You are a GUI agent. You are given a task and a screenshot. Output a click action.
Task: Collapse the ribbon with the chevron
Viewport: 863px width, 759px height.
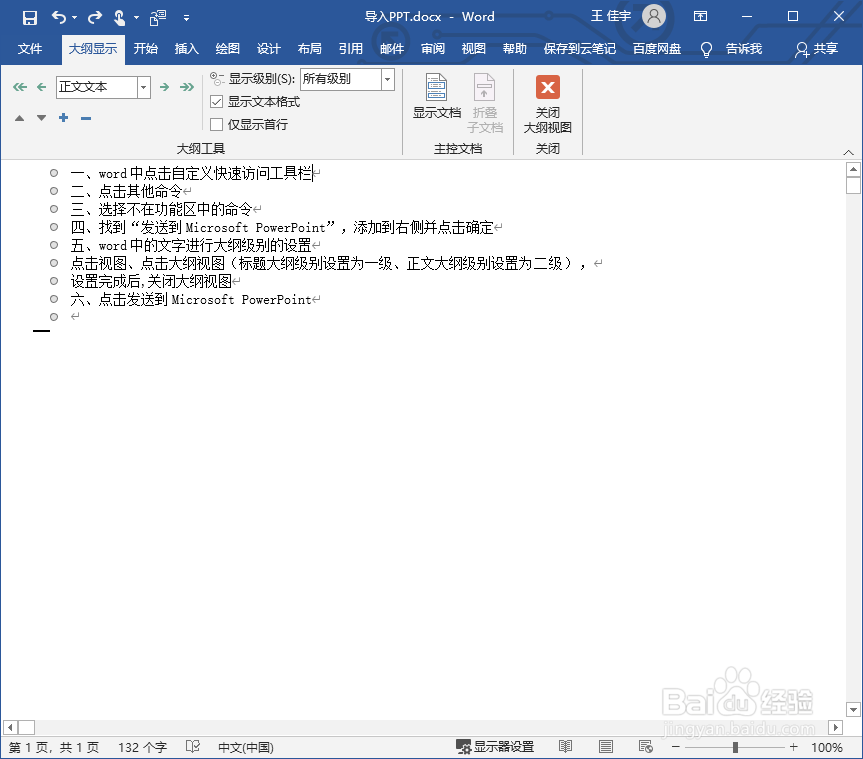tap(848, 152)
